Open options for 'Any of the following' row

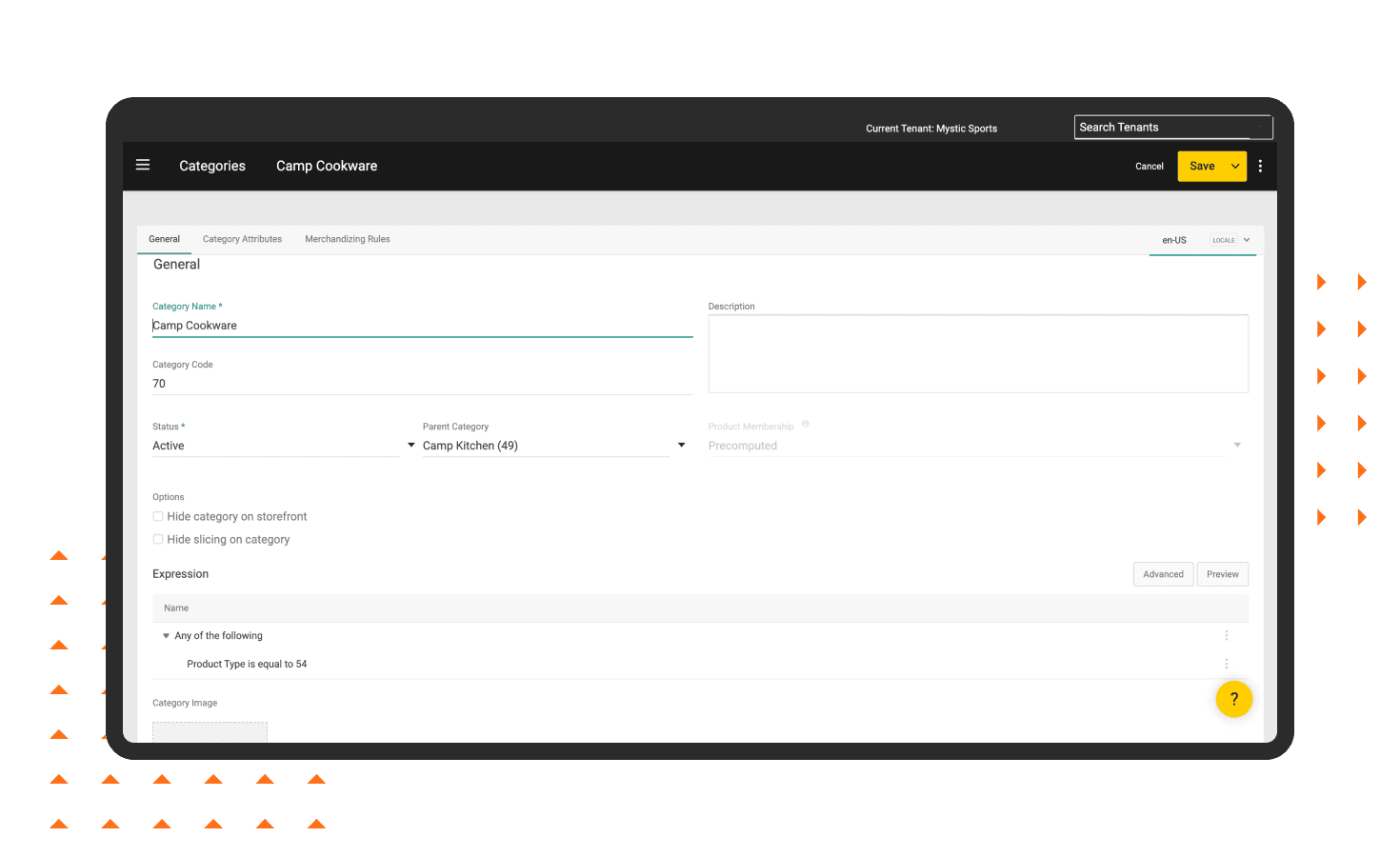[1226, 635]
